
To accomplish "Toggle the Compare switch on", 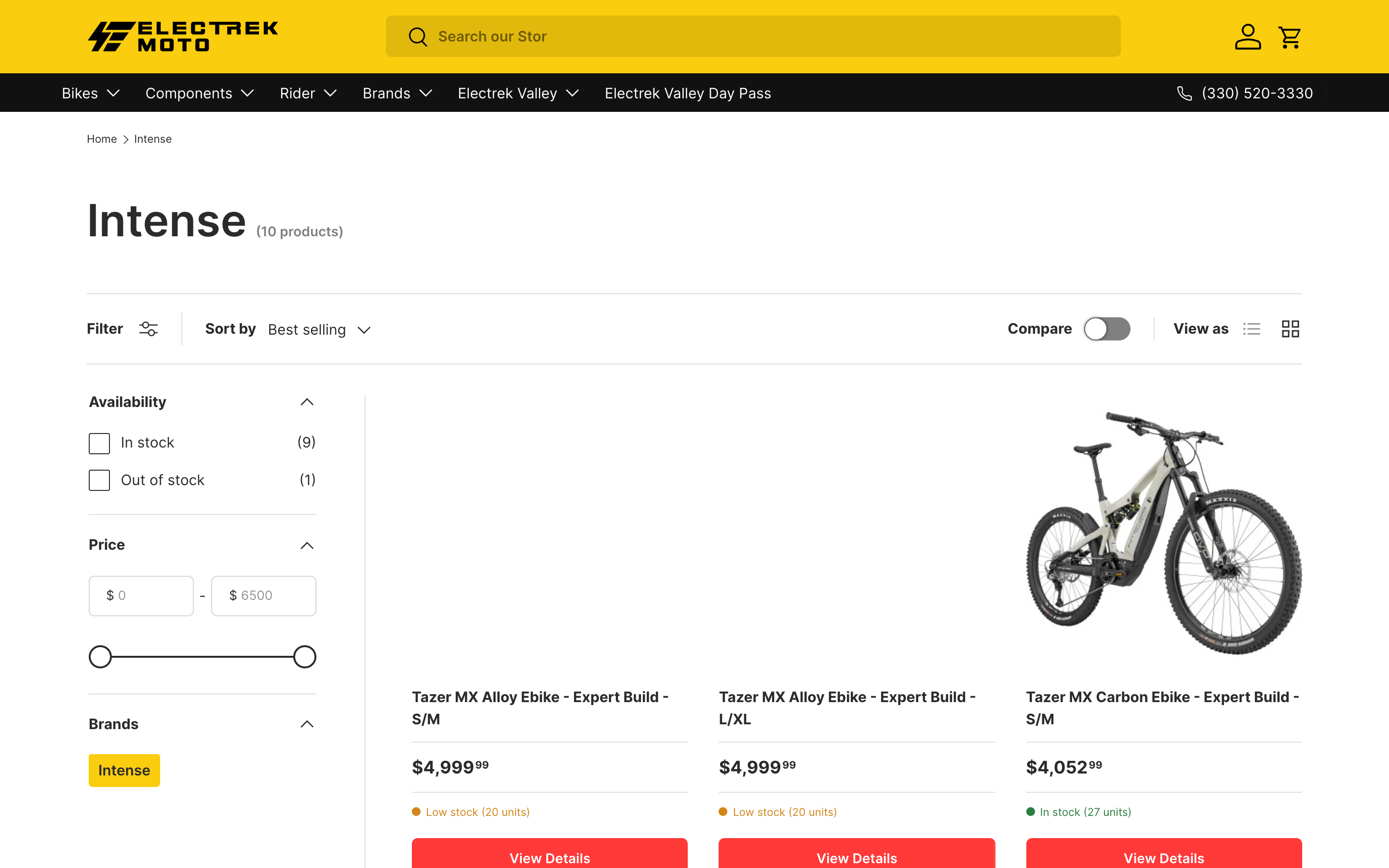I will 1106,329.
